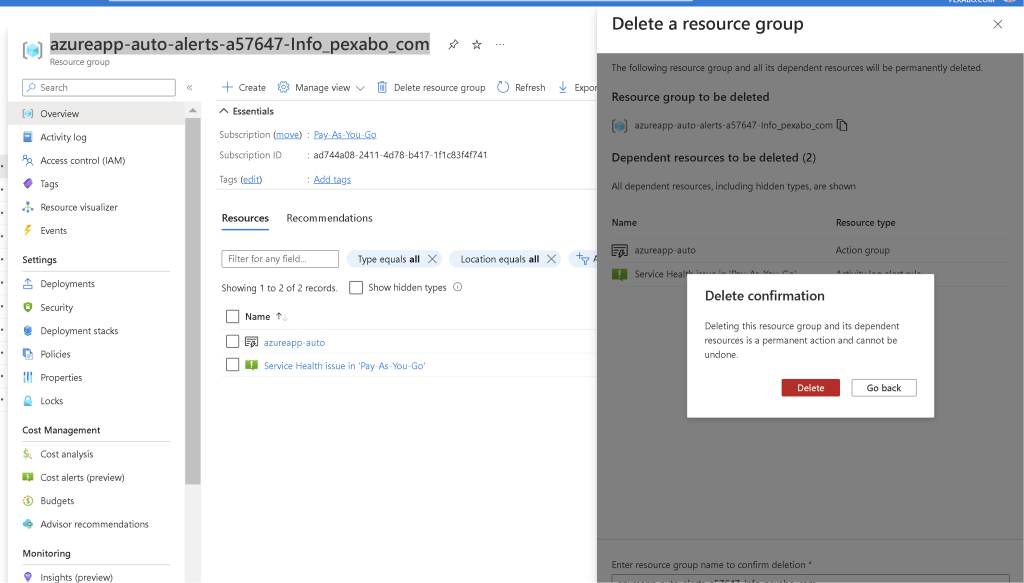Click the subscription move link

(x=287, y=134)
